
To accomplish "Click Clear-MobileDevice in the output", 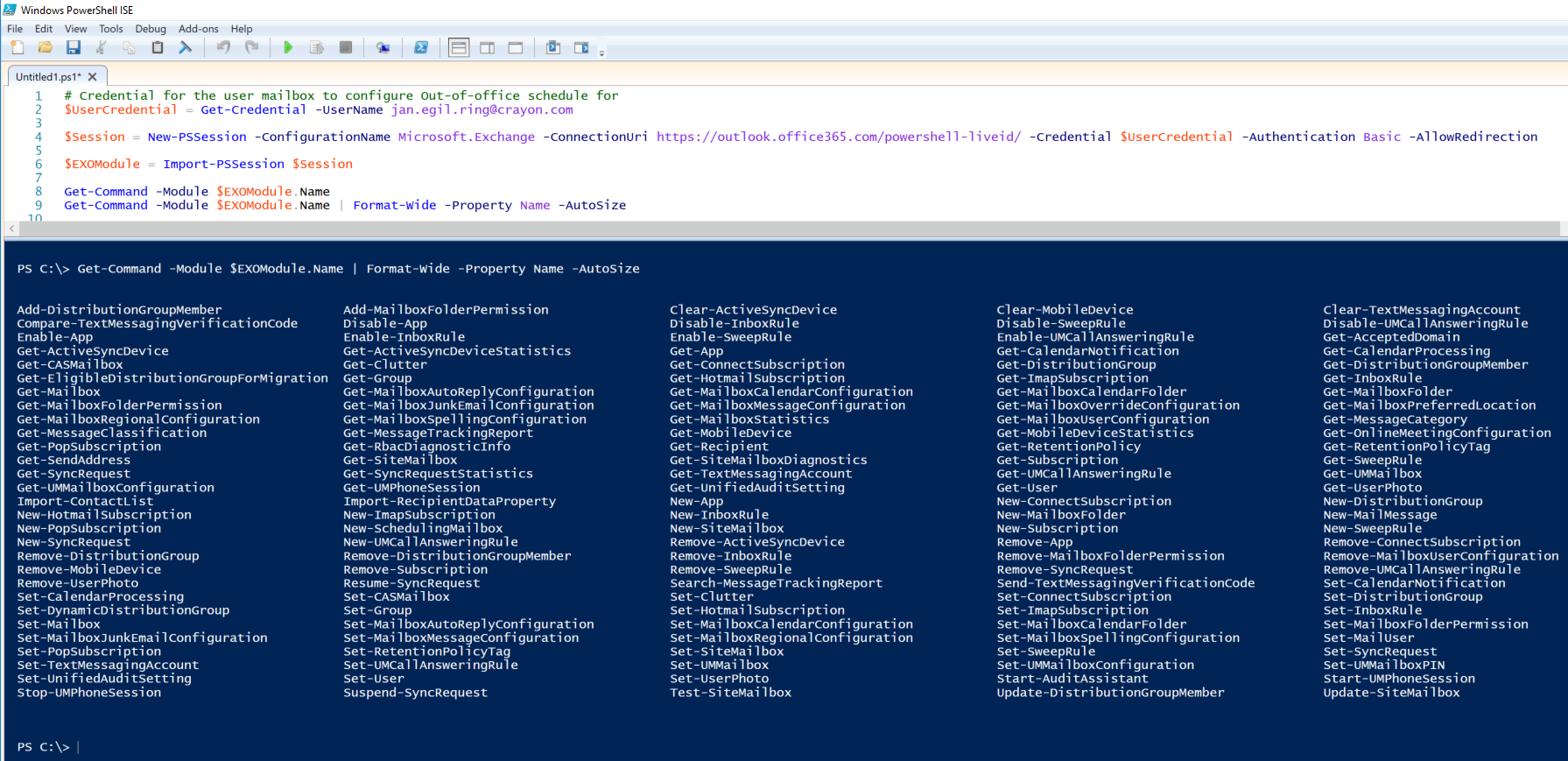I will pyautogui.click(x=1065, y=310).
